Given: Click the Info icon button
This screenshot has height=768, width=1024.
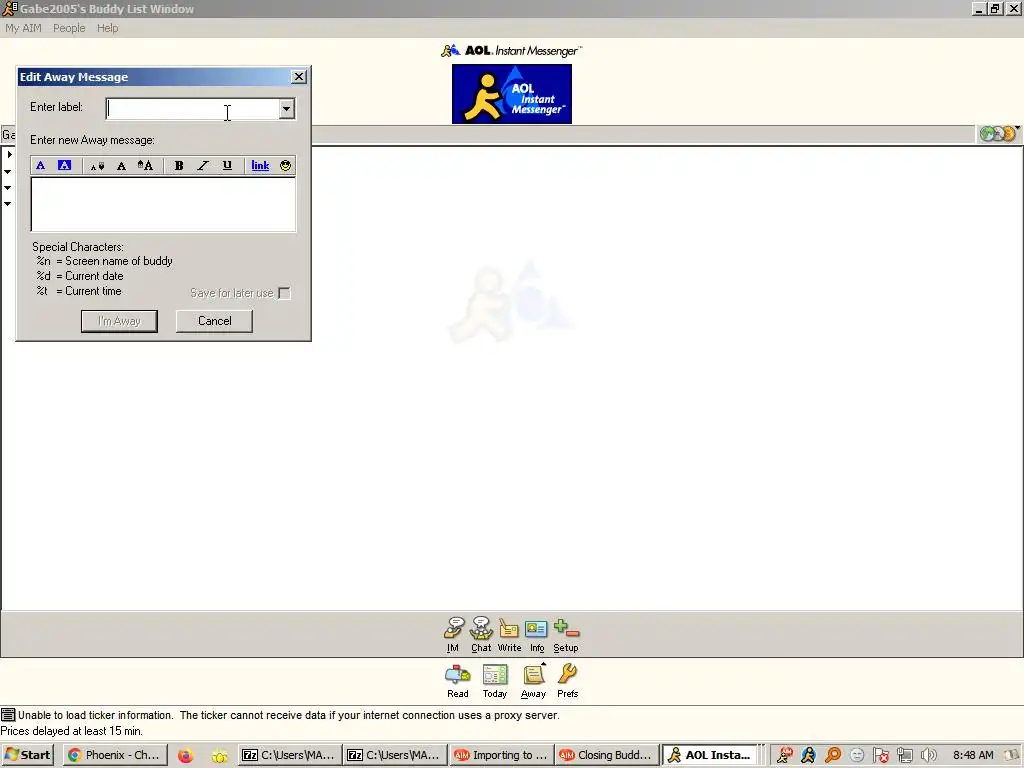Looking at the screenshot, I should 537,635.
